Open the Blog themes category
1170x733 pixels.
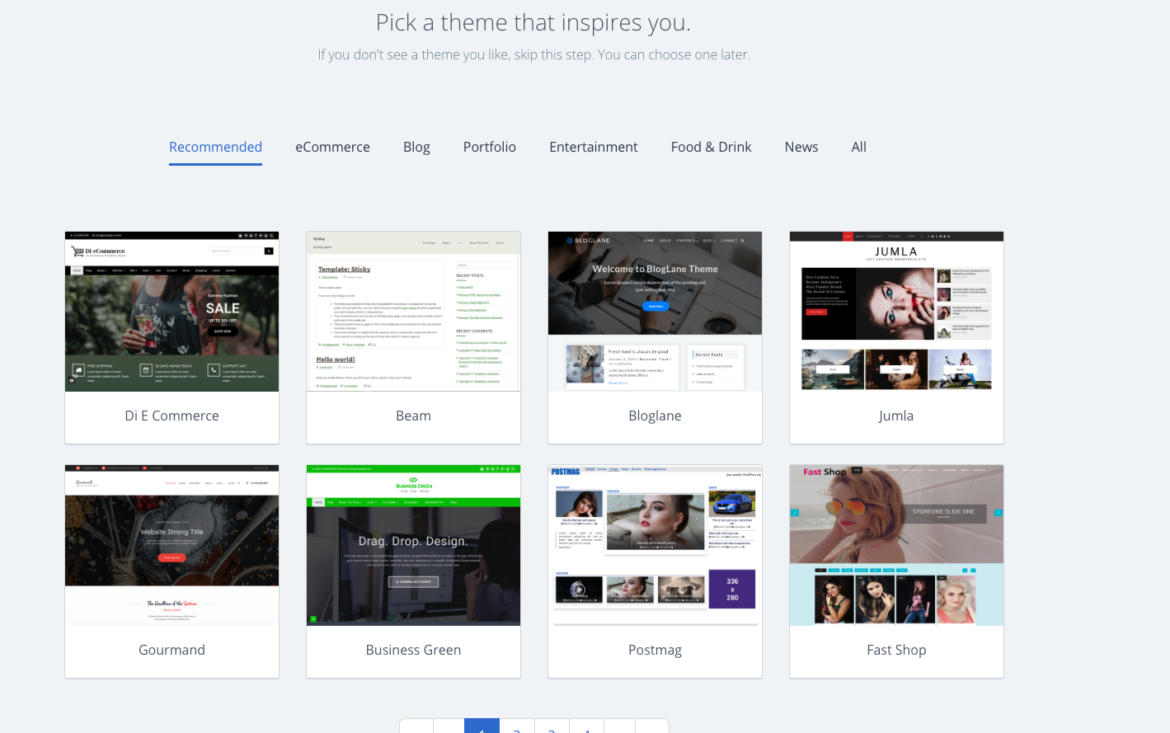416,146
